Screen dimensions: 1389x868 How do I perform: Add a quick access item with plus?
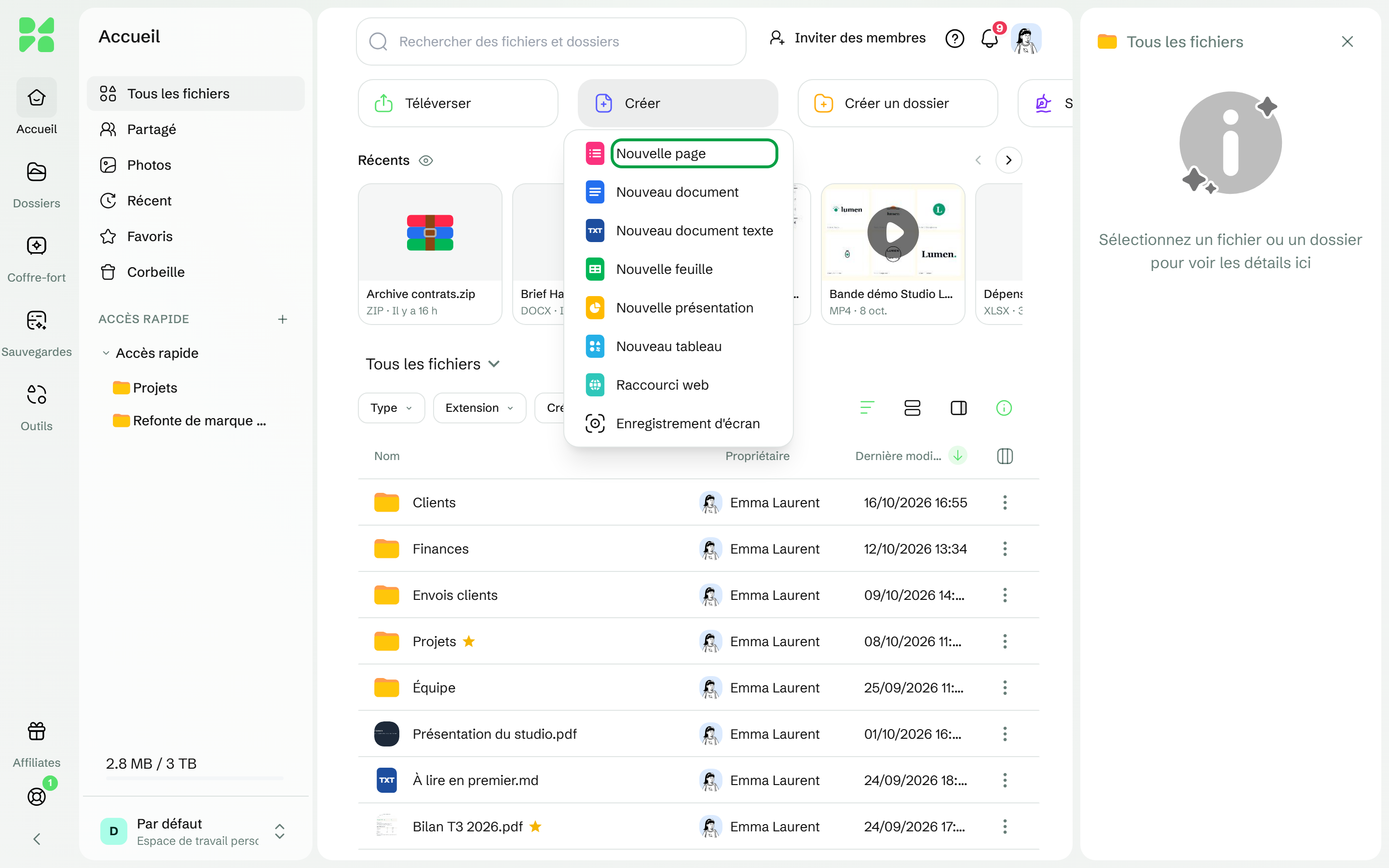pyautogui.click(x=283, y=319)
